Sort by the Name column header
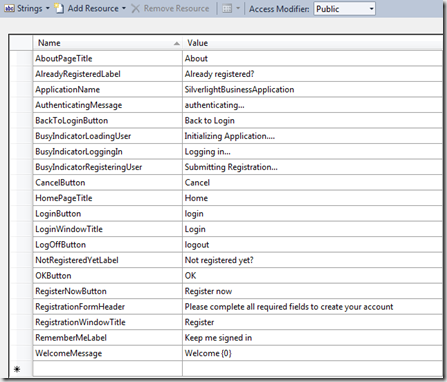The height and width of the screenshot is (382, 447). (x=108, y=43)
